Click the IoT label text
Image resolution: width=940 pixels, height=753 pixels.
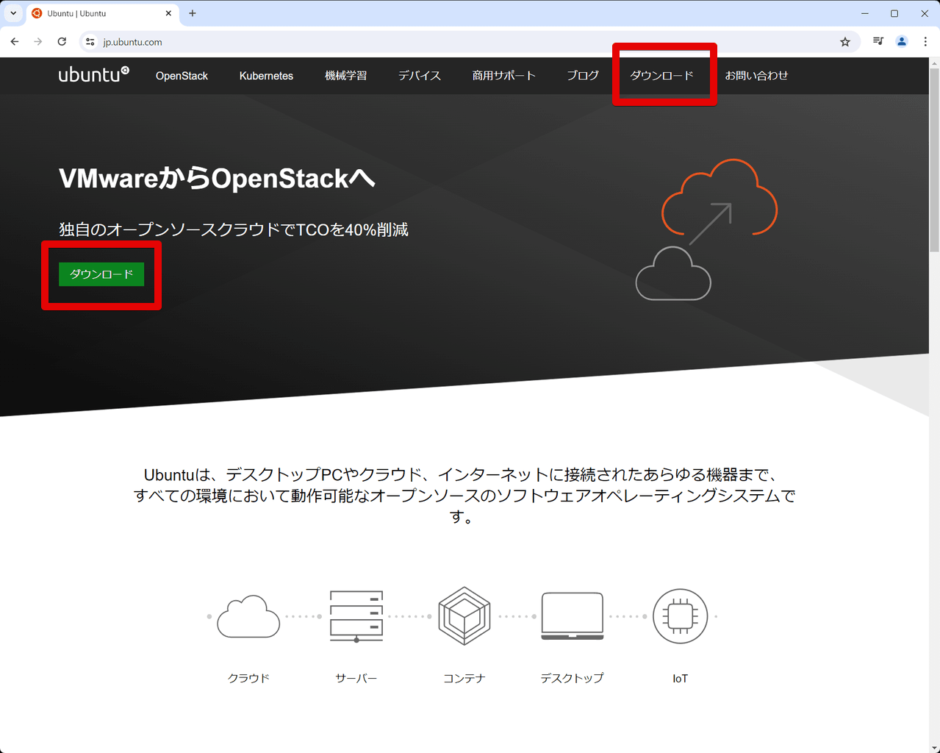[x=680, y=679]
